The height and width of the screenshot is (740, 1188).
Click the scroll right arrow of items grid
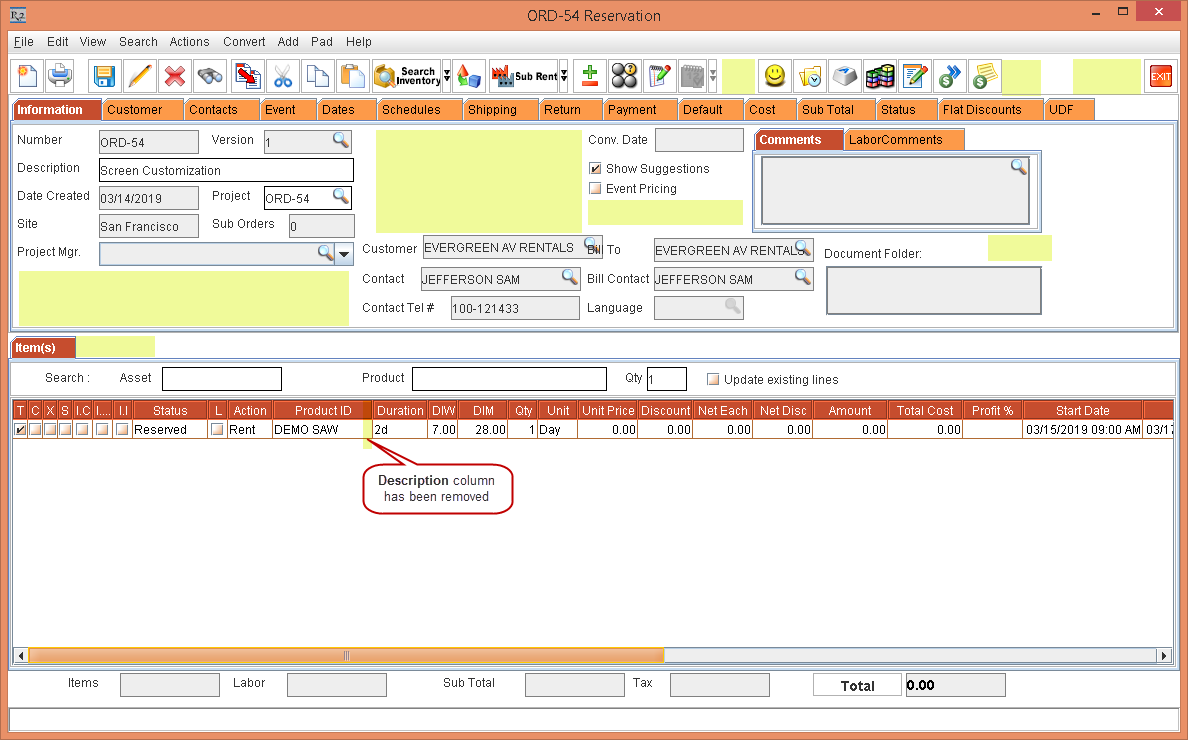pyautogui.click(x=1165, y=655)
